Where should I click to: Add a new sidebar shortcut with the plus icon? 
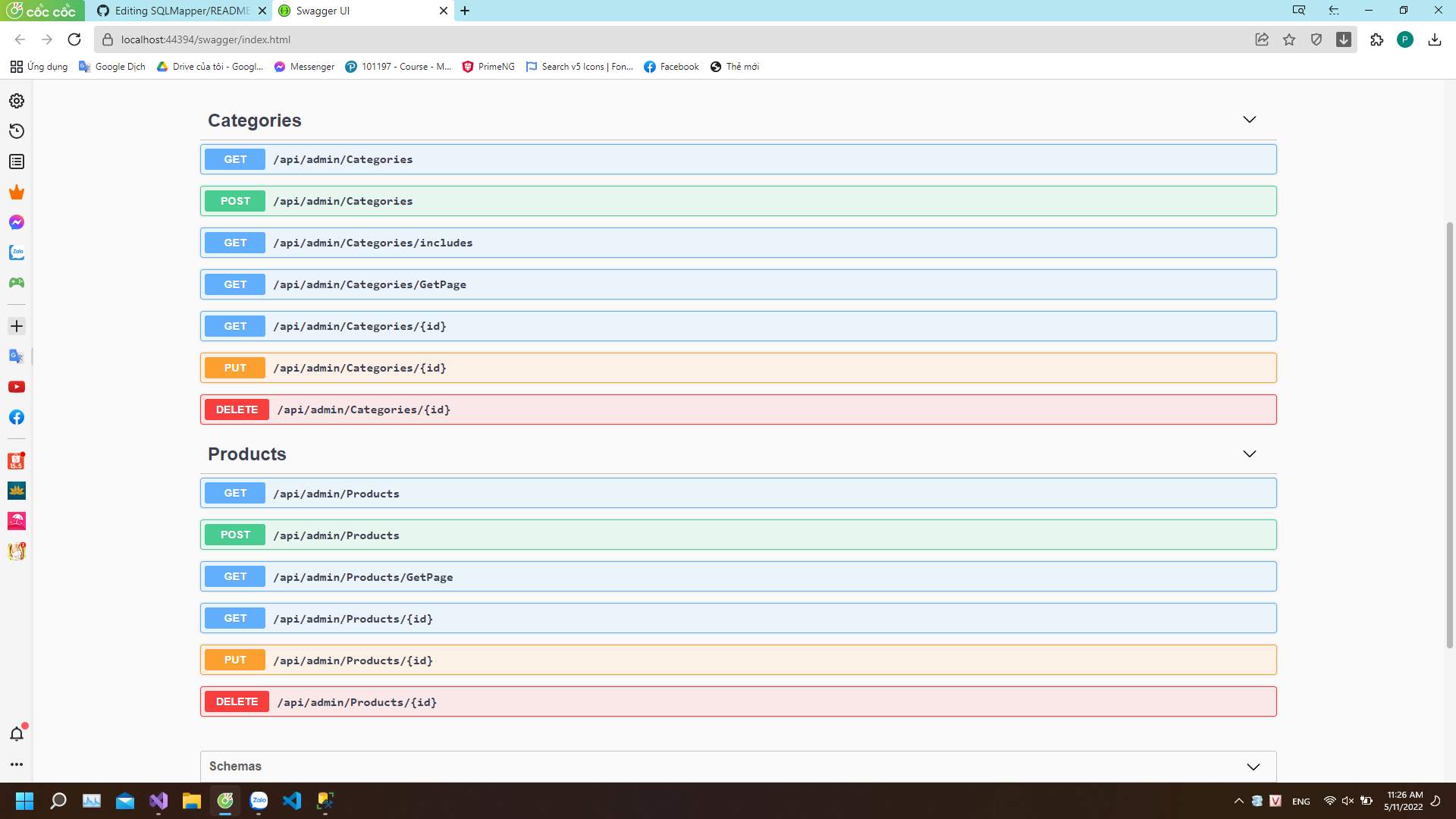tap(16, 326)
